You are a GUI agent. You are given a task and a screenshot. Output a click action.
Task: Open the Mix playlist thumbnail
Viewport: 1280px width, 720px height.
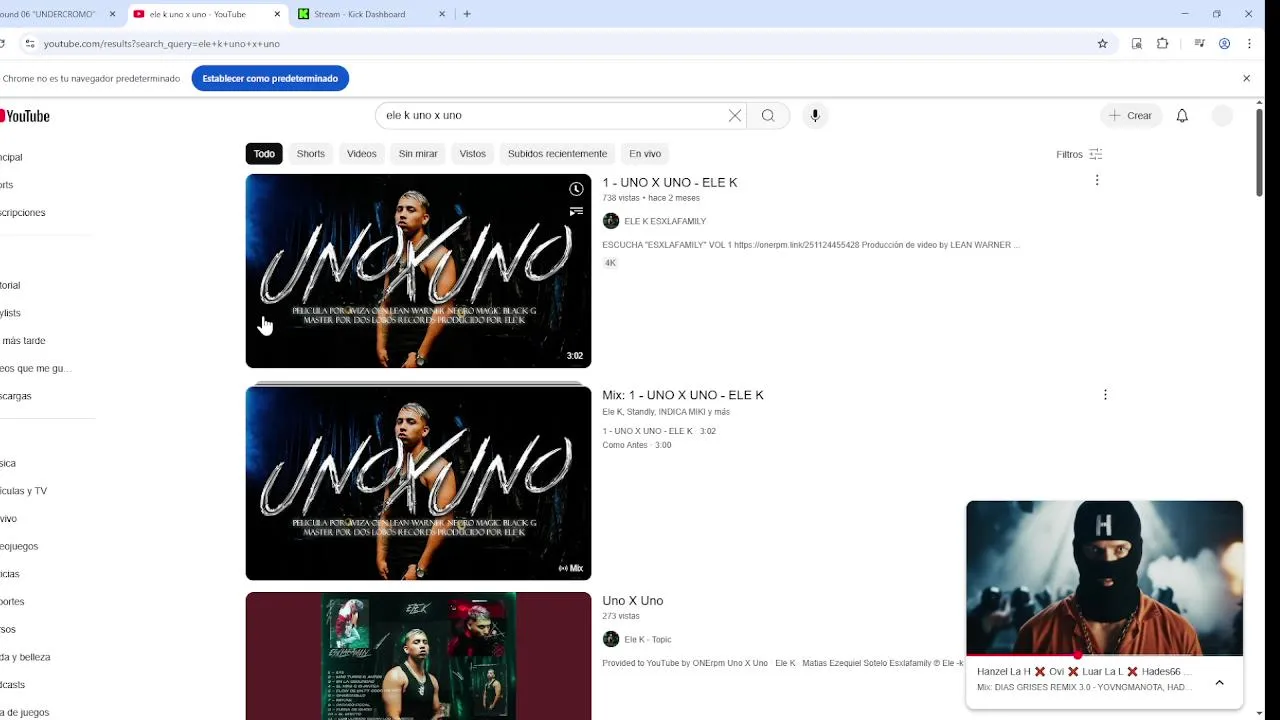[x=418, y=483]
